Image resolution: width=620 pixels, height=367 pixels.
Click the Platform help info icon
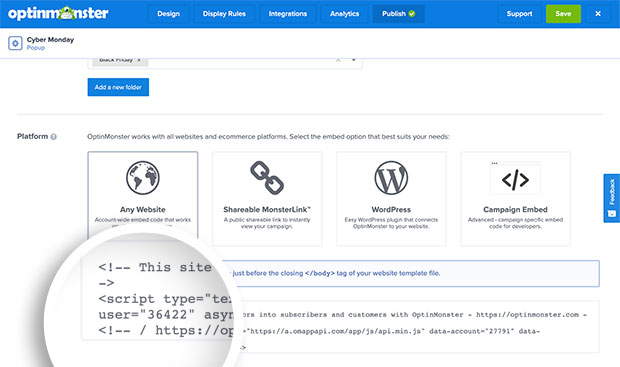(x=53, y=137)
